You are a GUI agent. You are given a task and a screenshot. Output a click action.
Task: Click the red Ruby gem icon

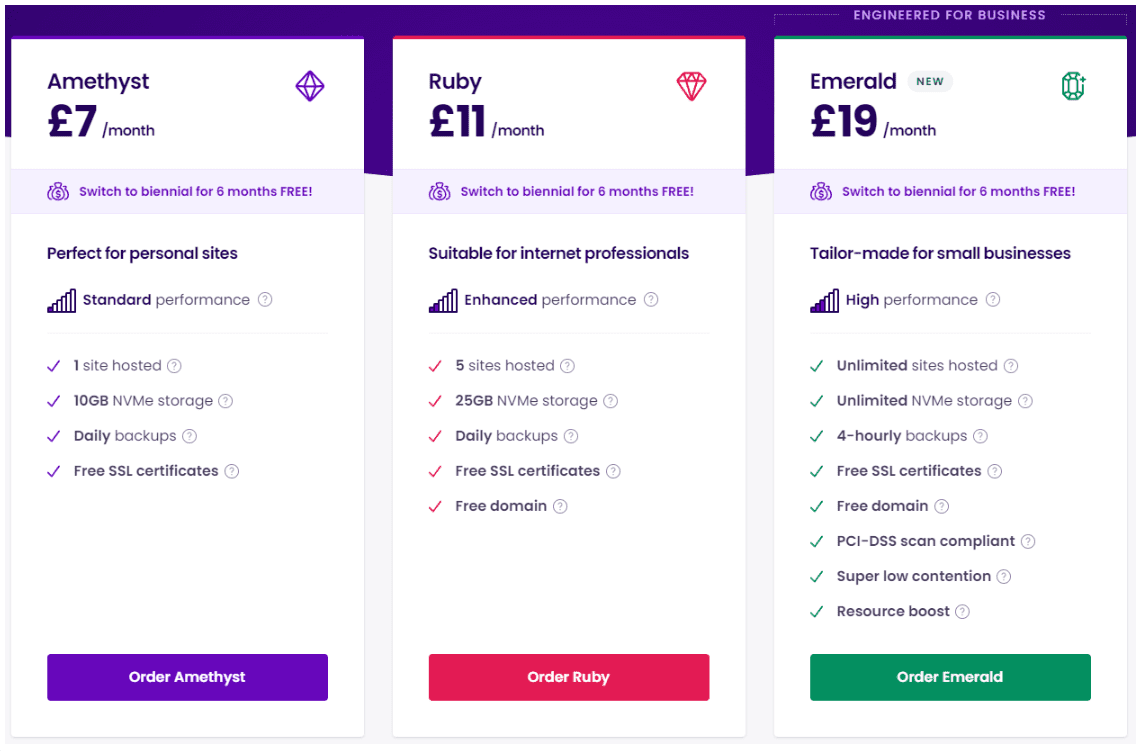[691, 86]
